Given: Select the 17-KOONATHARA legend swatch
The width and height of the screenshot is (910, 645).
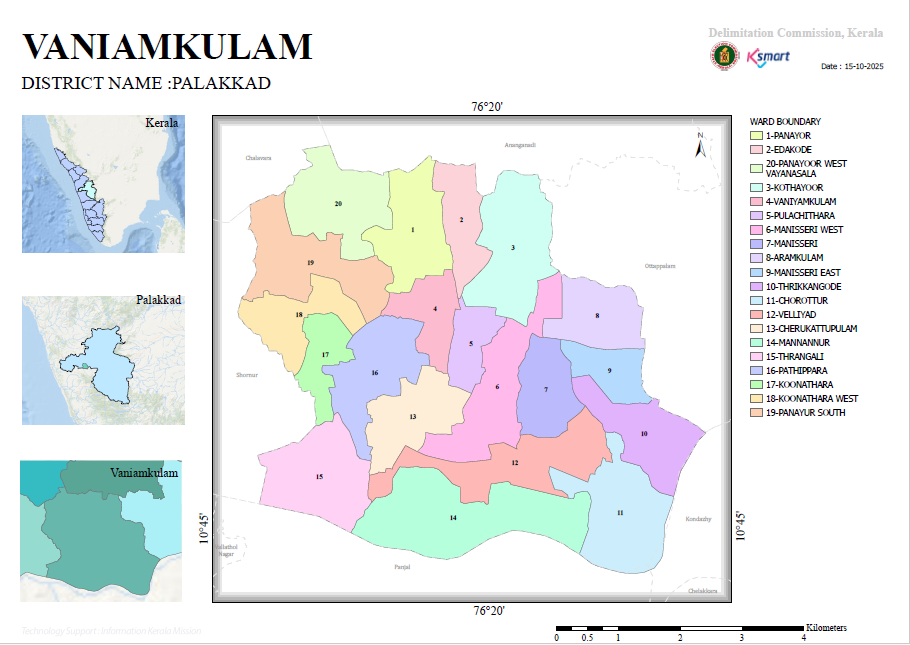Looking at the screenshot, I should click(756, 384).
